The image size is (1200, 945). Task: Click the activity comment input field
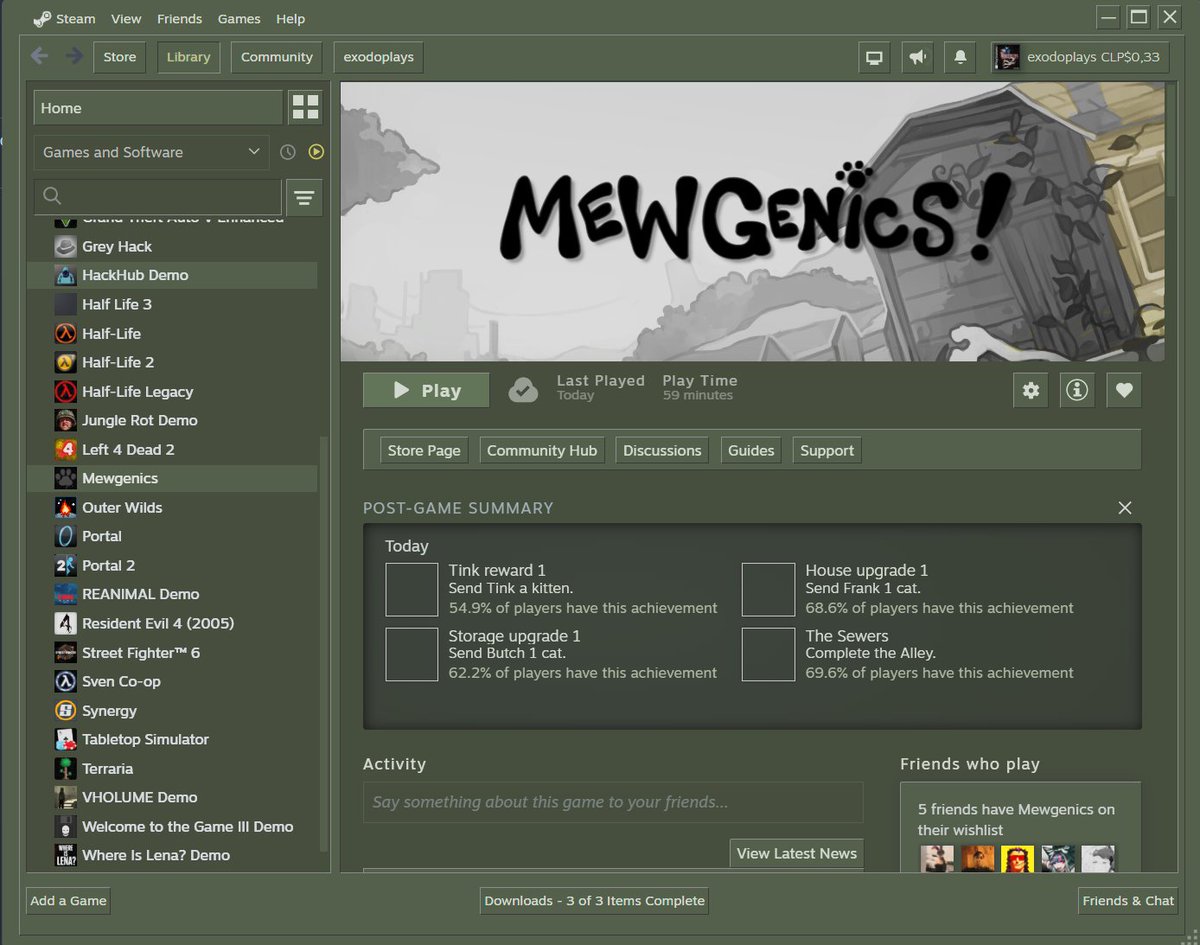tap(613, 802)
